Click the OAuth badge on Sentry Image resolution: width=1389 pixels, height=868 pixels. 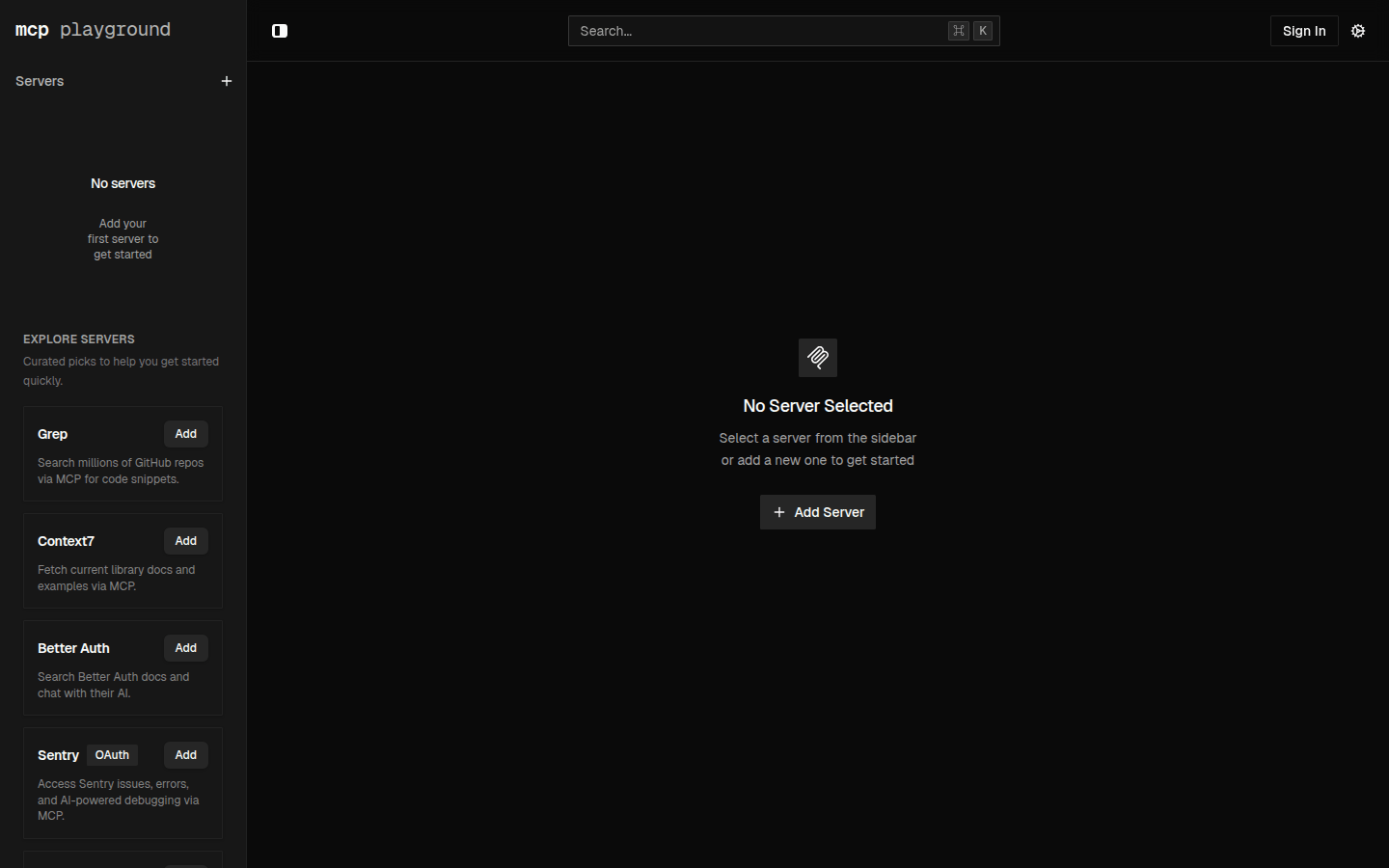click(112, 755)
